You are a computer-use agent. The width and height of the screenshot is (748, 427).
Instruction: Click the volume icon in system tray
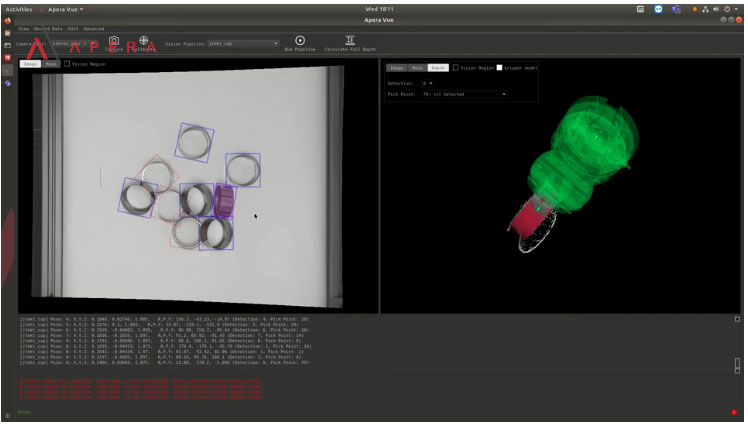[715, 9]
